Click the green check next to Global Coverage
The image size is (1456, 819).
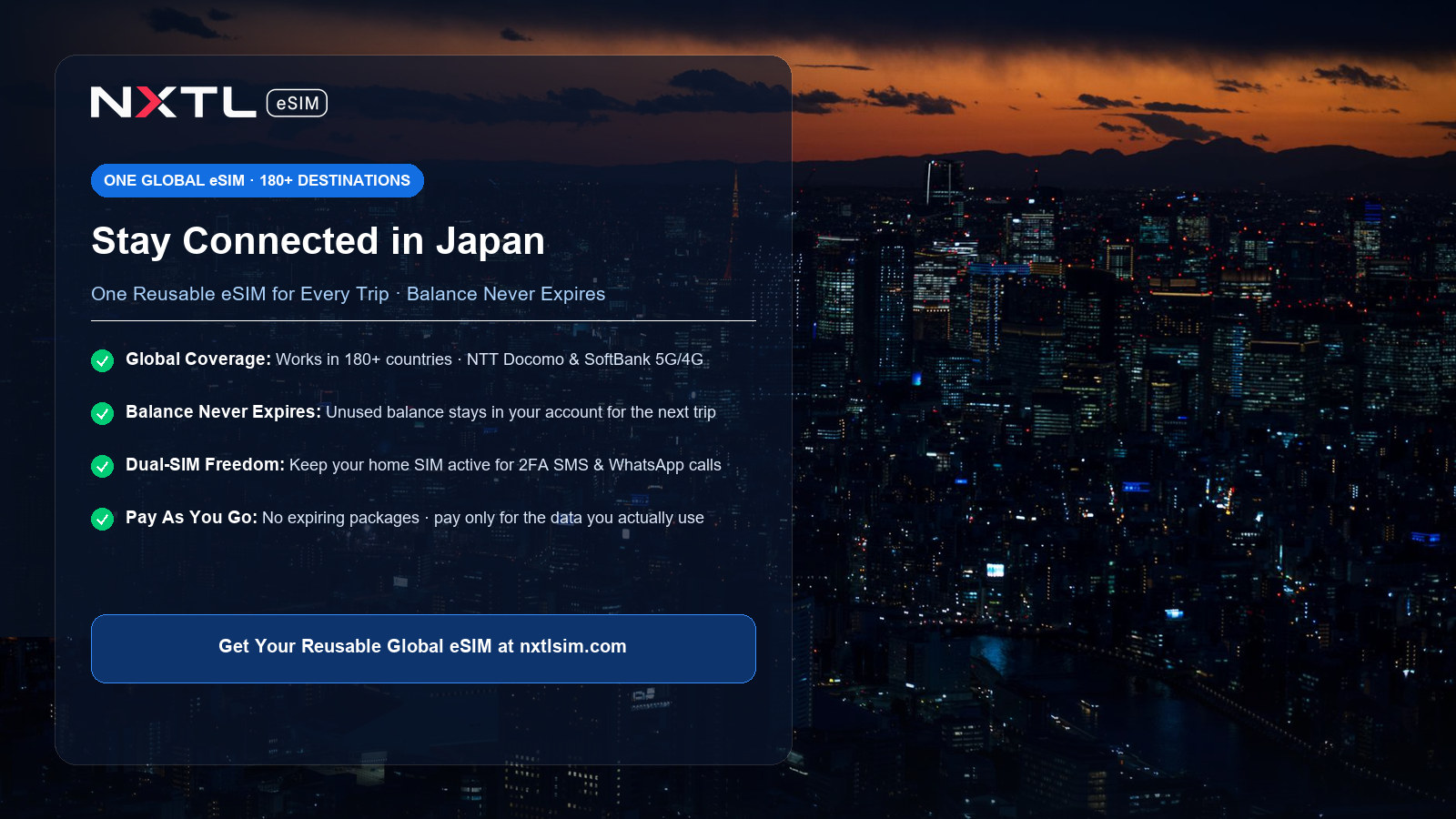coord(102,360)
